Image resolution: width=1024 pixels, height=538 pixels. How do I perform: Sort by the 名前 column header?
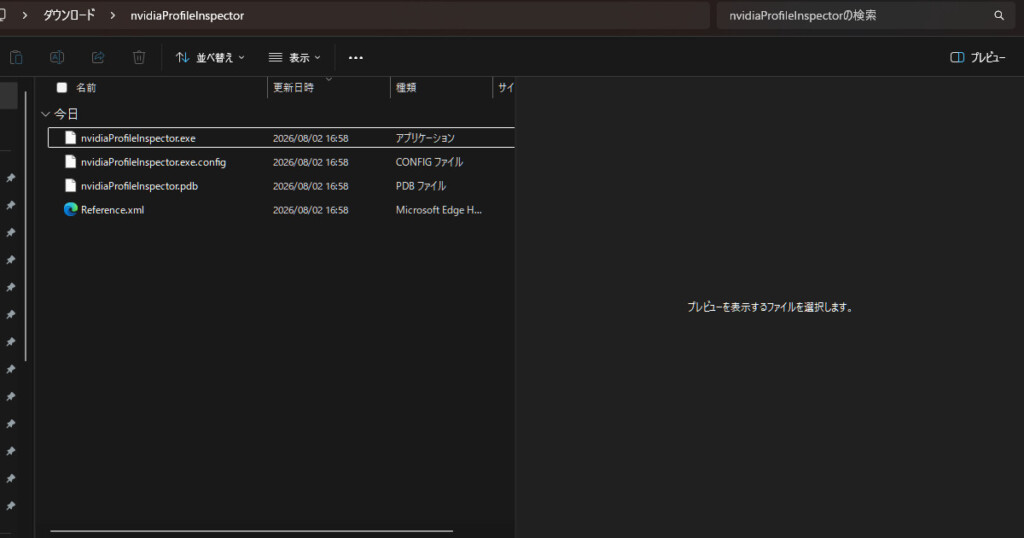86,87
